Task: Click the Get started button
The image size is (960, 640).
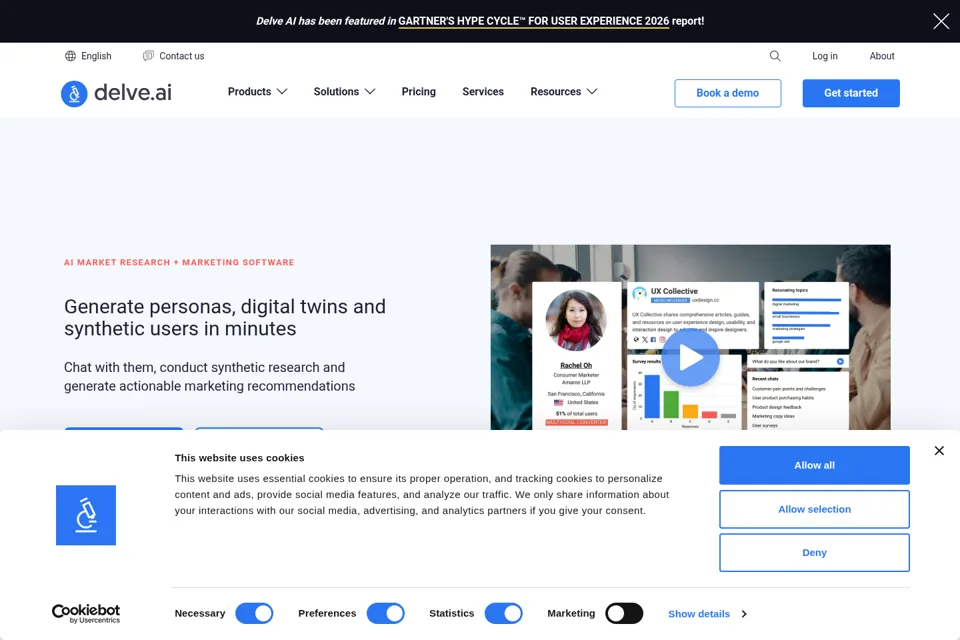Action: [x=851, y=93]
